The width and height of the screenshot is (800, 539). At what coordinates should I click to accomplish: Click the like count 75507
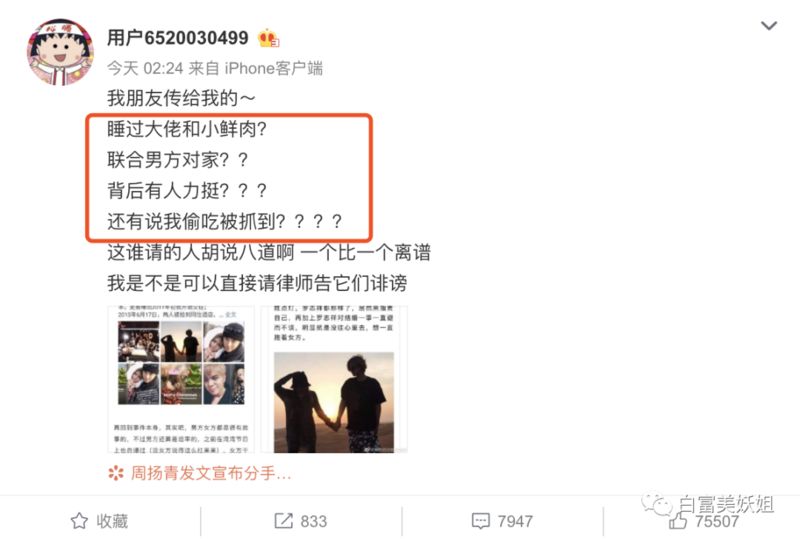pos(716,521)
